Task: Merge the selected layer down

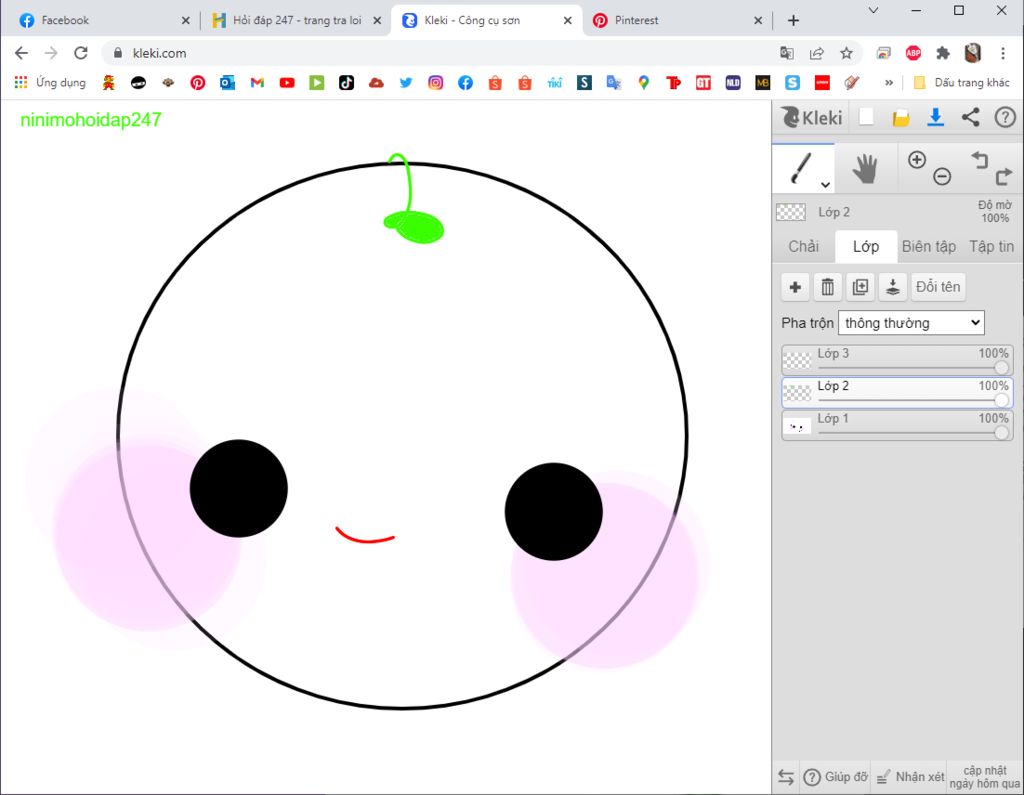Action: coord(892,287)
